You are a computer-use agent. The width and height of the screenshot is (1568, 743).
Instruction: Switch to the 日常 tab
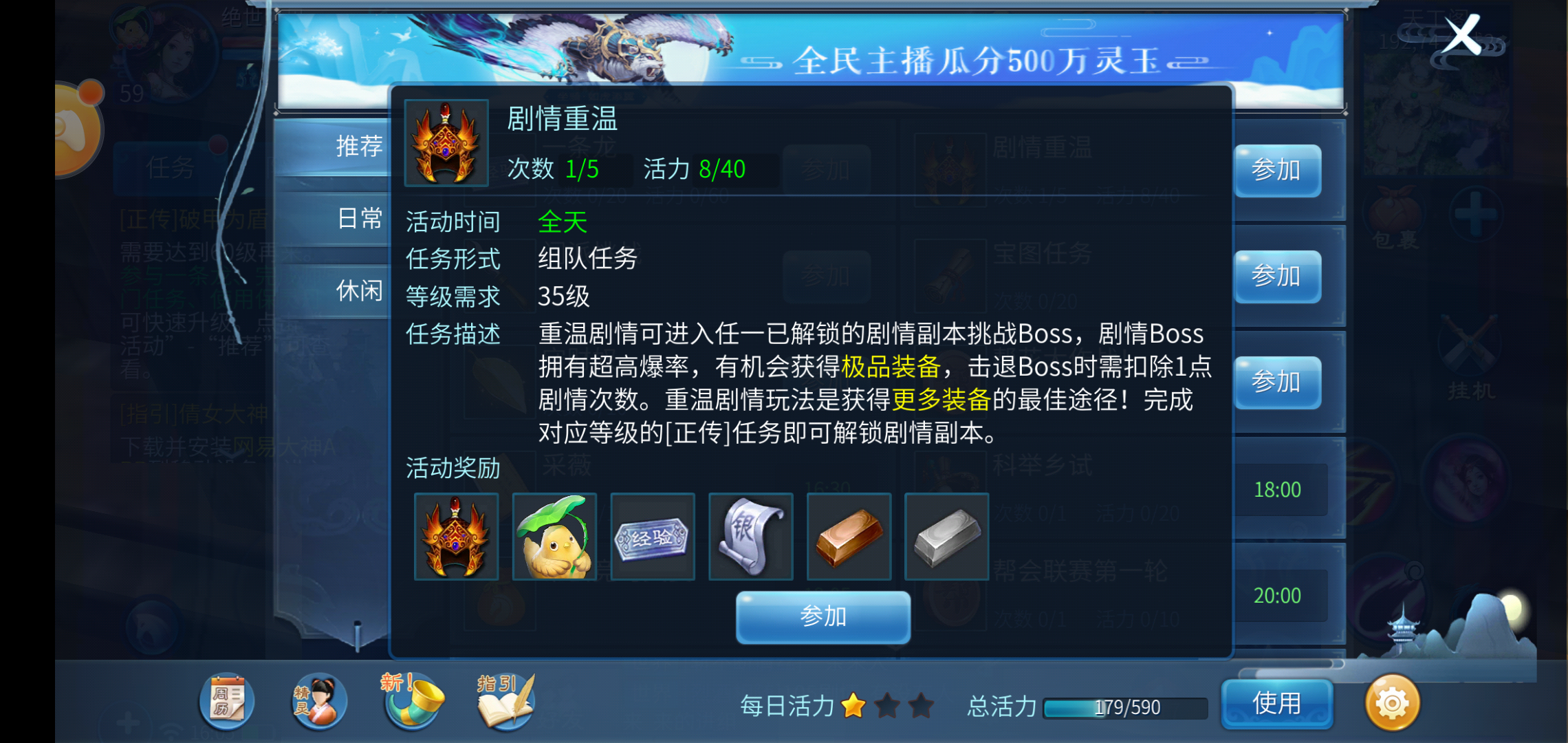click(359, 219)
